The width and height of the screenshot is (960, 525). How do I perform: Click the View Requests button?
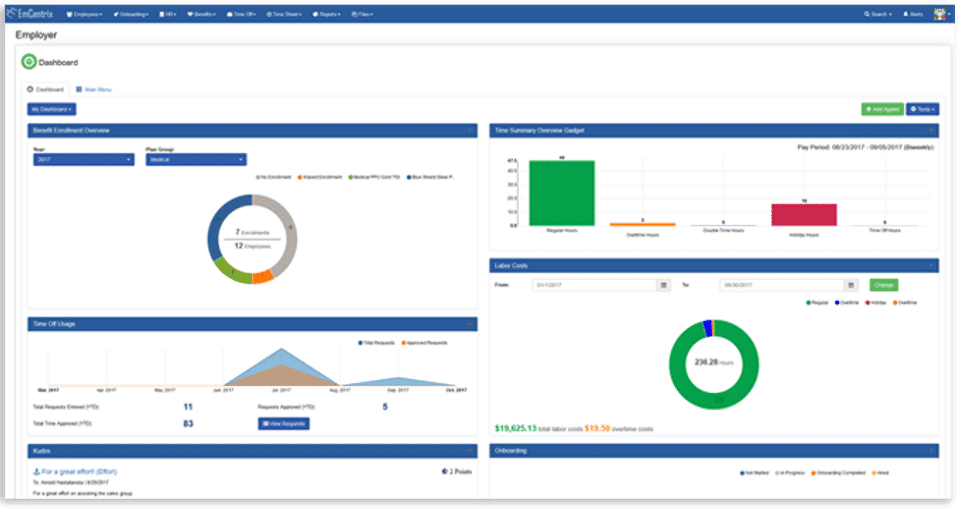click(283, 423)
